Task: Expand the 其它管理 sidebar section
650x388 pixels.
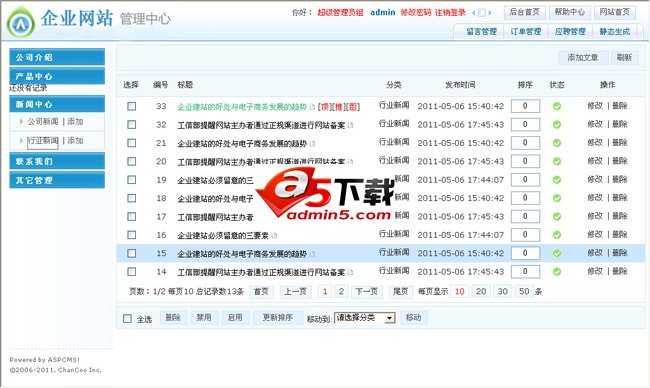Action: (x=57, y=180)
